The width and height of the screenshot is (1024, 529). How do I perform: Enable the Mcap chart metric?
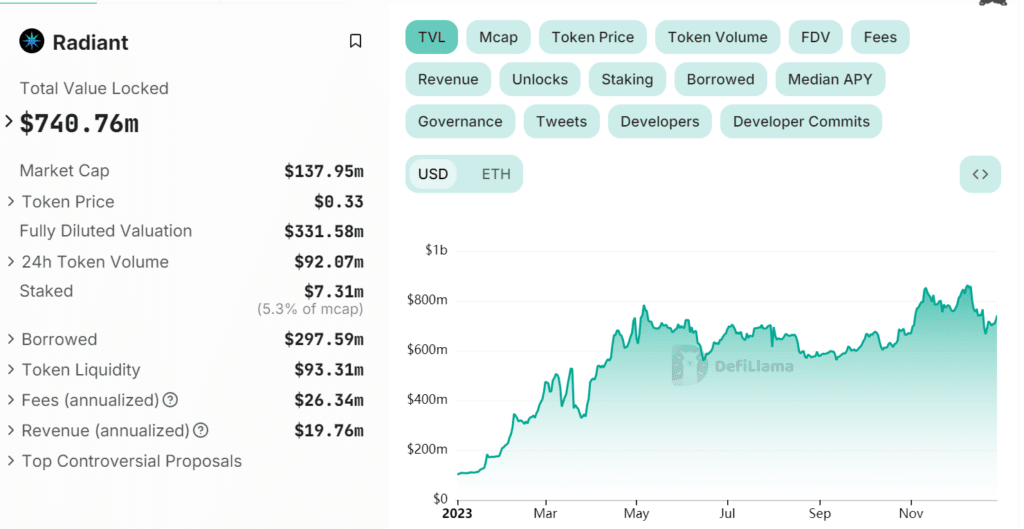(498, 37)
